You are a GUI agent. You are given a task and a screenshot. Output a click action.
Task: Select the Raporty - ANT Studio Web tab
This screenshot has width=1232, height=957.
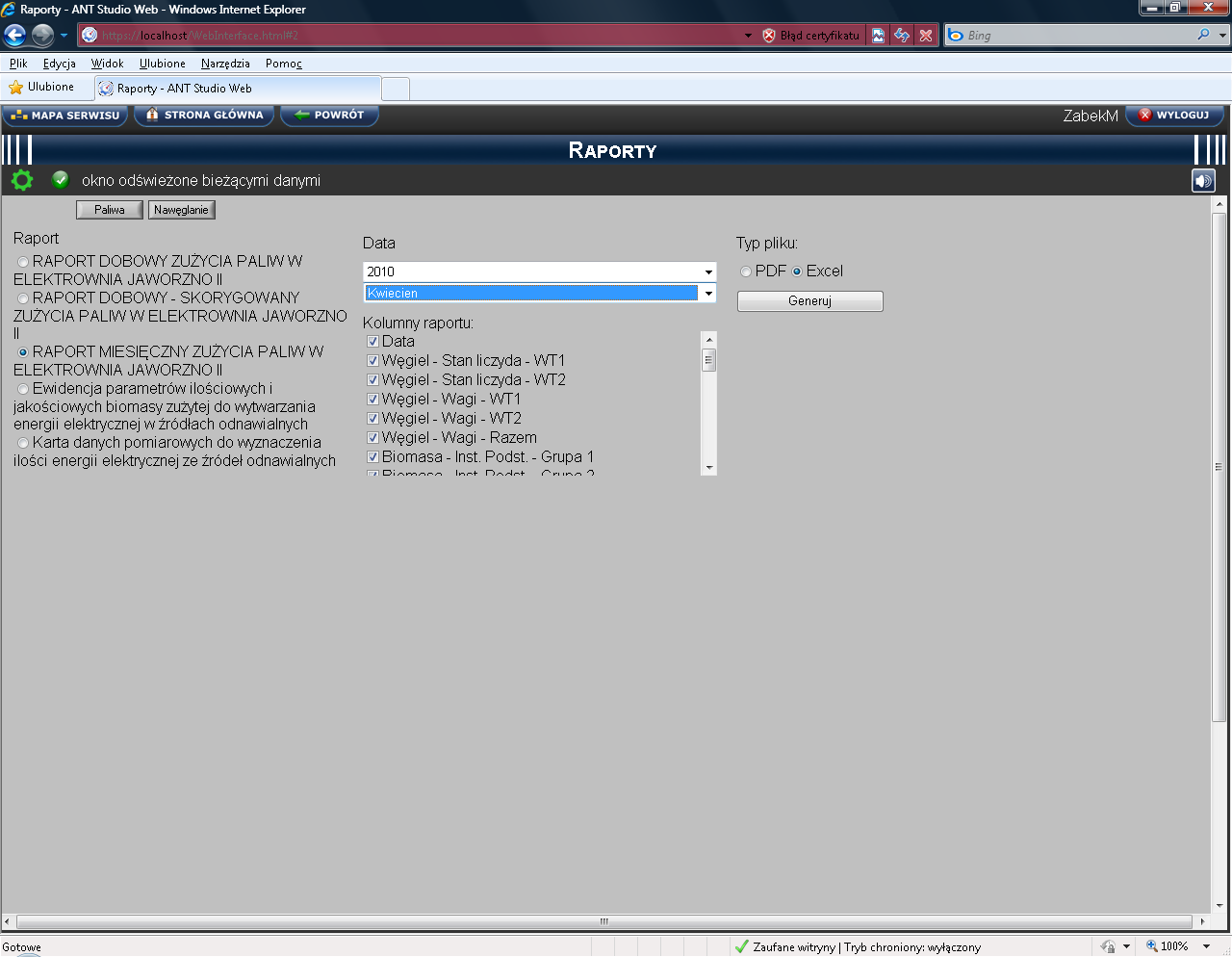[238, 89]
